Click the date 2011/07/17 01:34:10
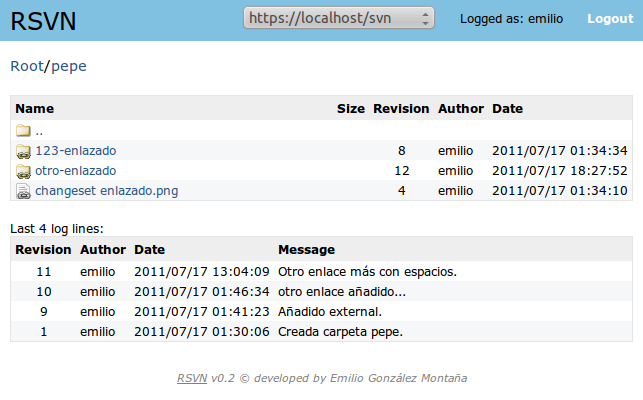 560,191
